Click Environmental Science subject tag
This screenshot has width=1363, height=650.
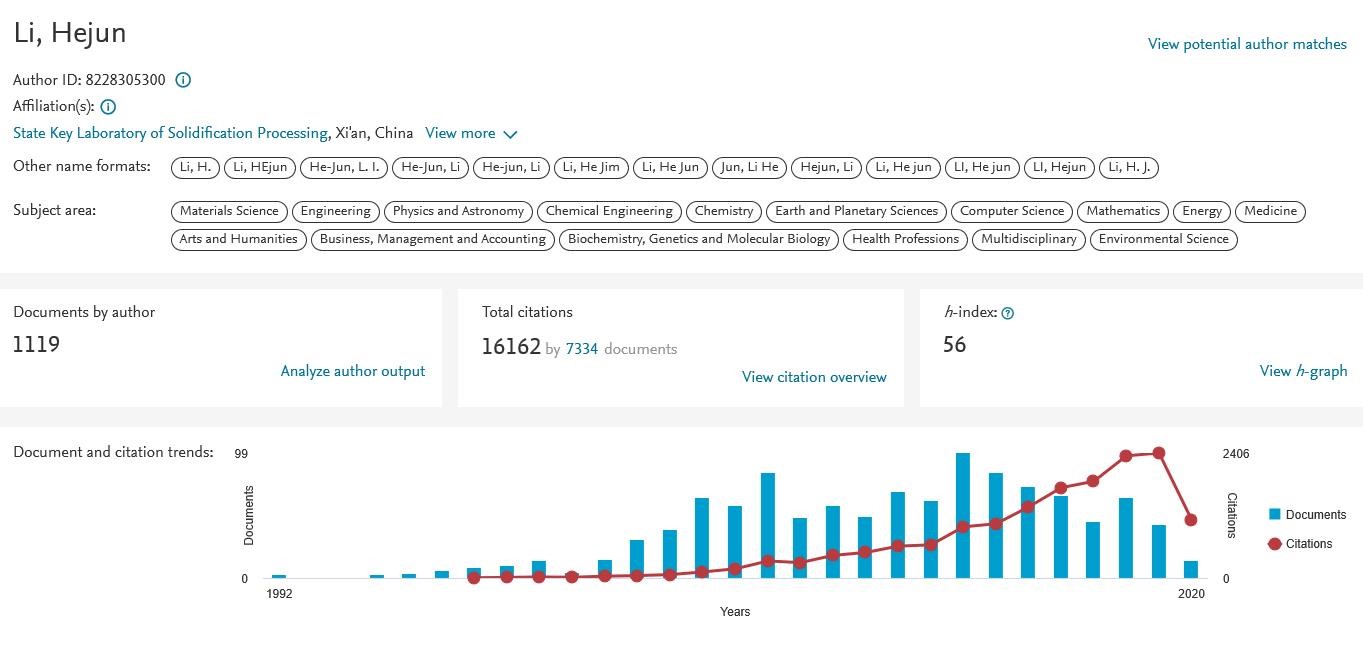point(1163,239)
